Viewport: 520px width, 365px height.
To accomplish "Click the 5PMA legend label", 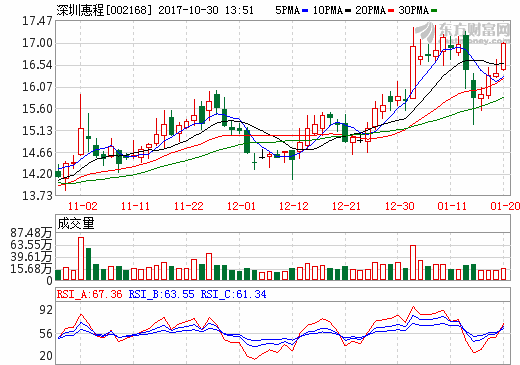I will tap(287, 10).
